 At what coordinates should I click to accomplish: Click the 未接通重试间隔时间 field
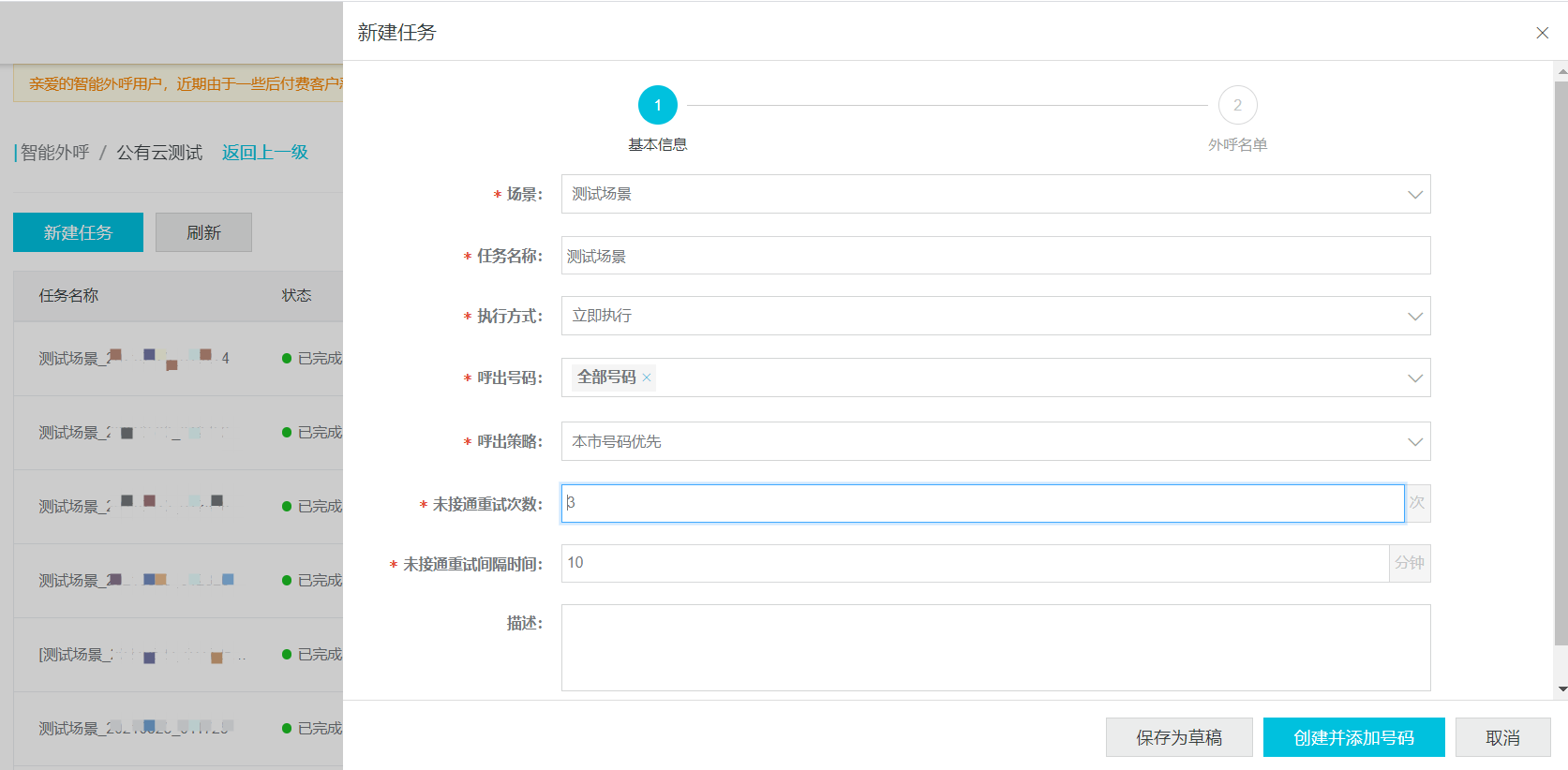click(975, 563)
